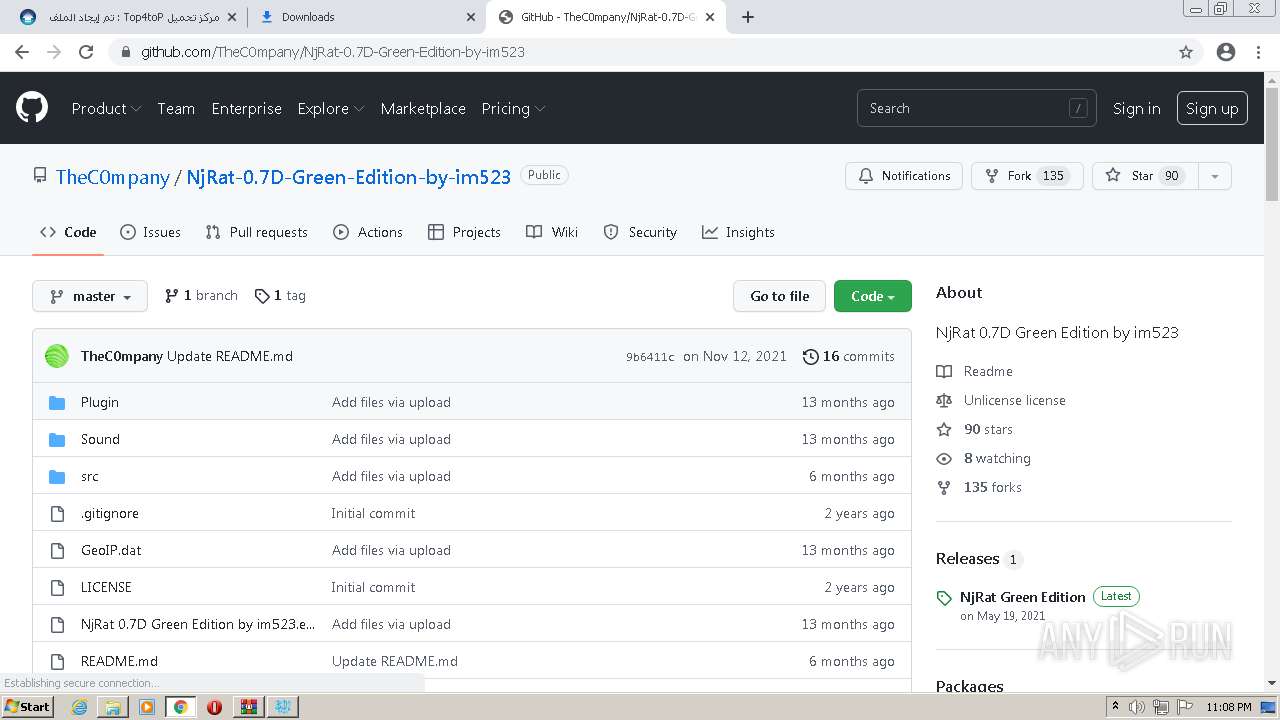Open the Security tab
This screenshot has height=720, width=1280.
point(640,232)
